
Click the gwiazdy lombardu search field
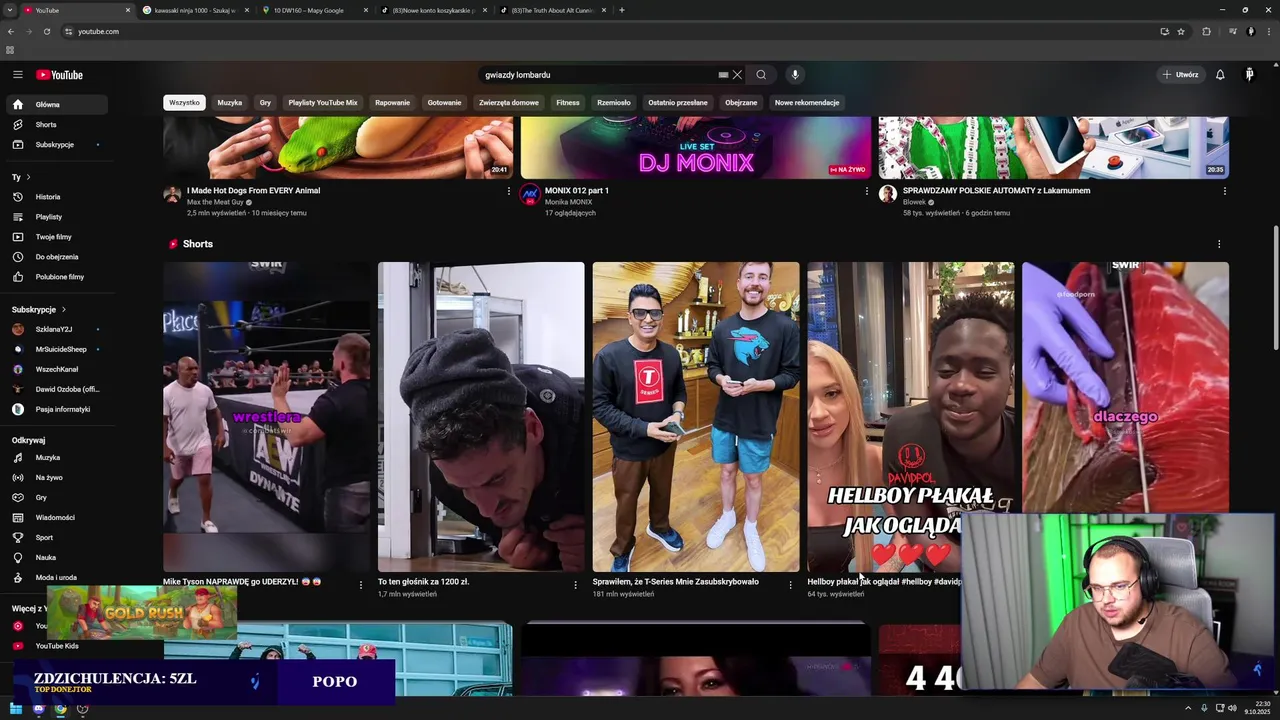tap(600, 75)
